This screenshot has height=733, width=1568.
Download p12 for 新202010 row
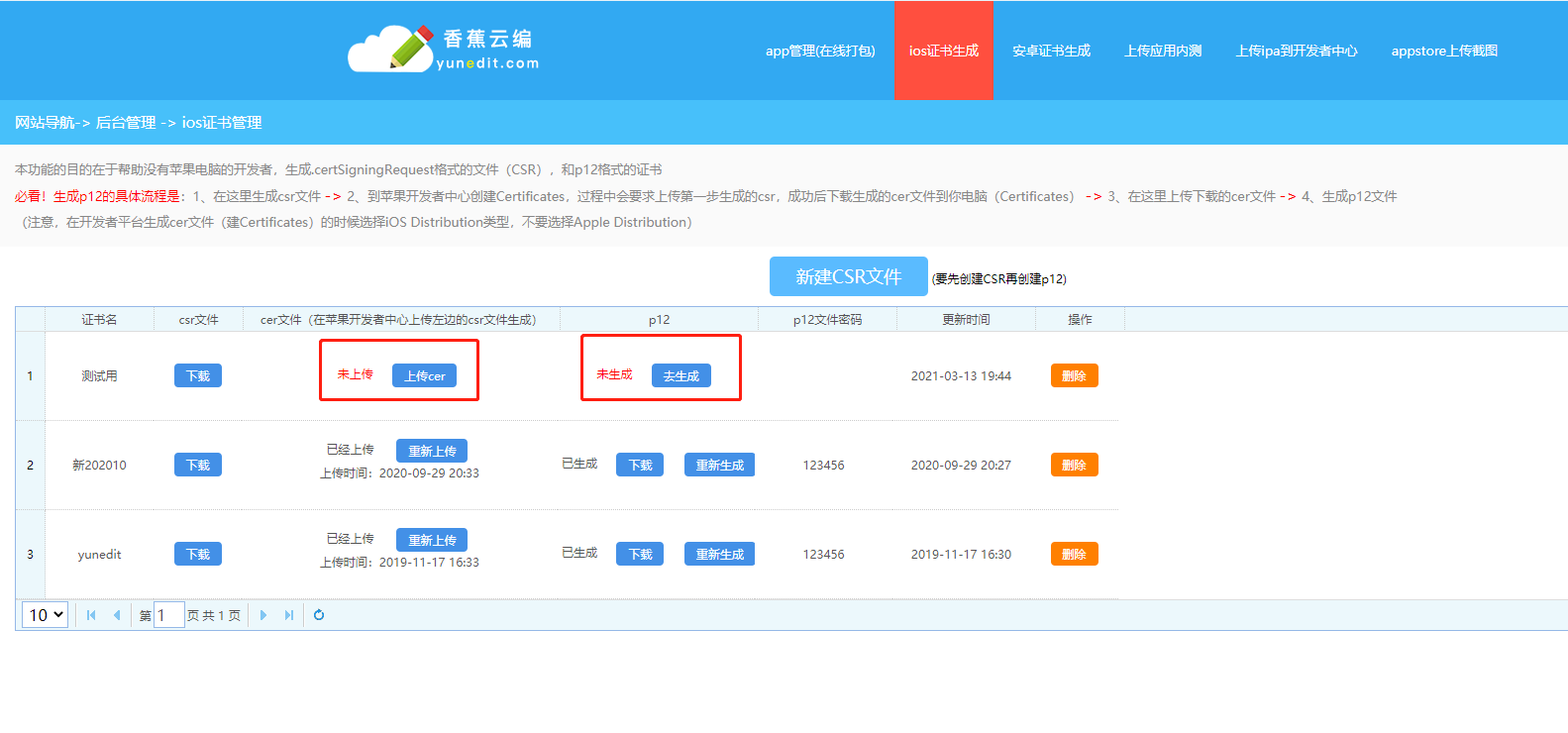tap(640, 465)
